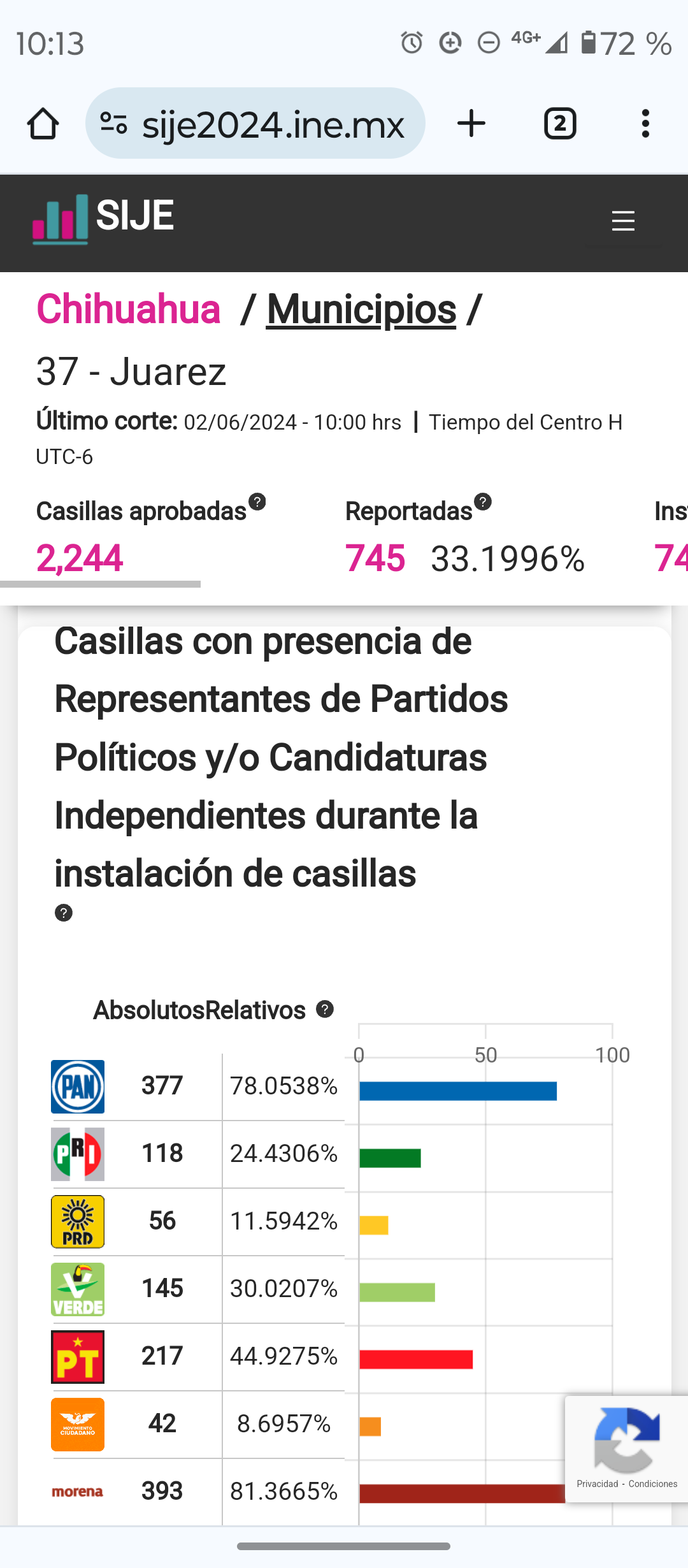Select the PAN party logo

[x=78, y=1087]
